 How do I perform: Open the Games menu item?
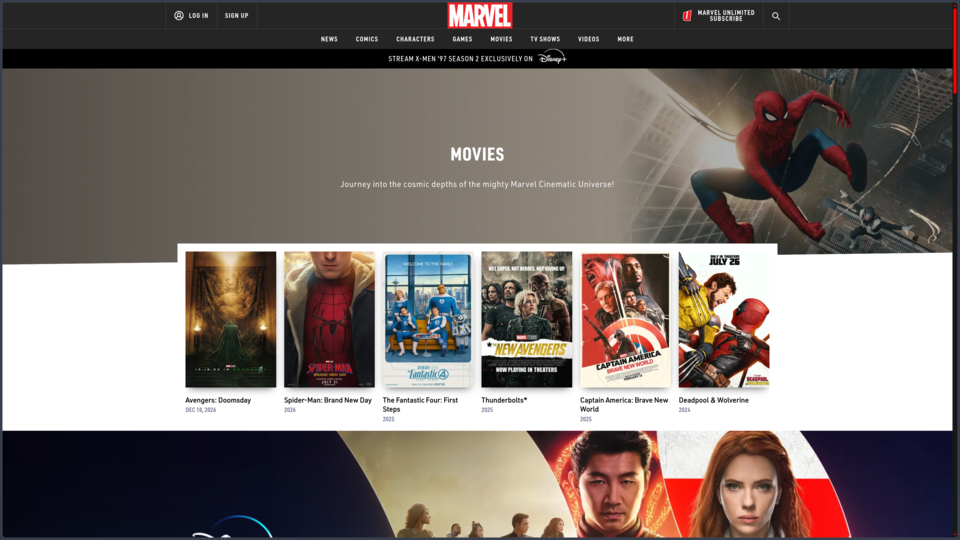(462, 39)
